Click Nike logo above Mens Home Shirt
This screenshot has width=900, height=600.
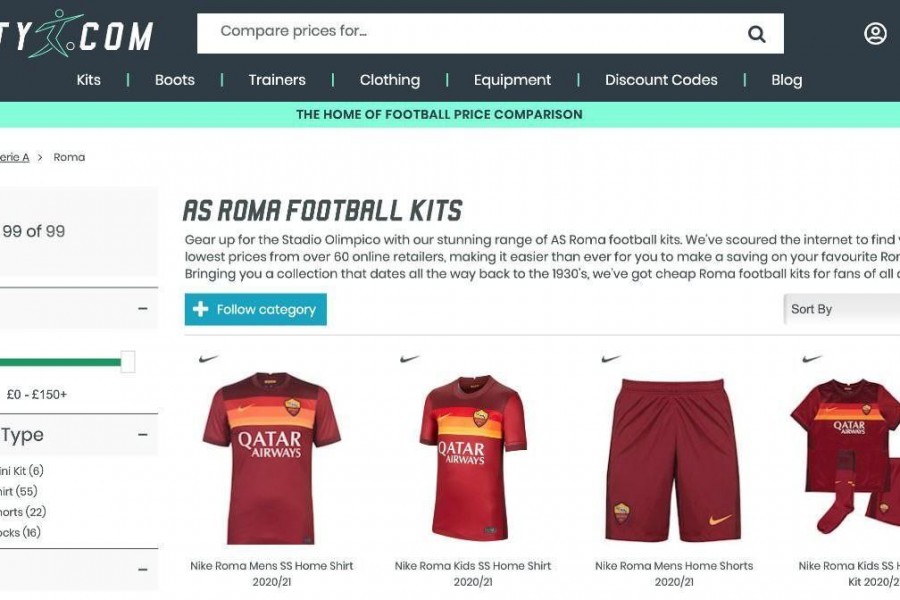pyautogui.click(x=208, y=359)
